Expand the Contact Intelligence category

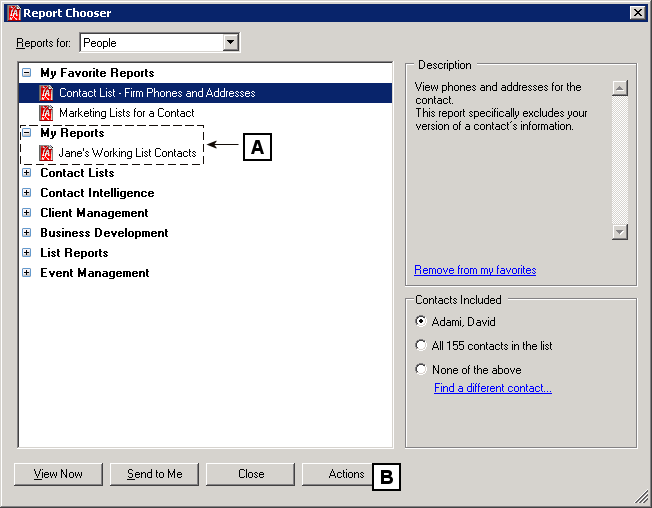[x=27, y=192]
